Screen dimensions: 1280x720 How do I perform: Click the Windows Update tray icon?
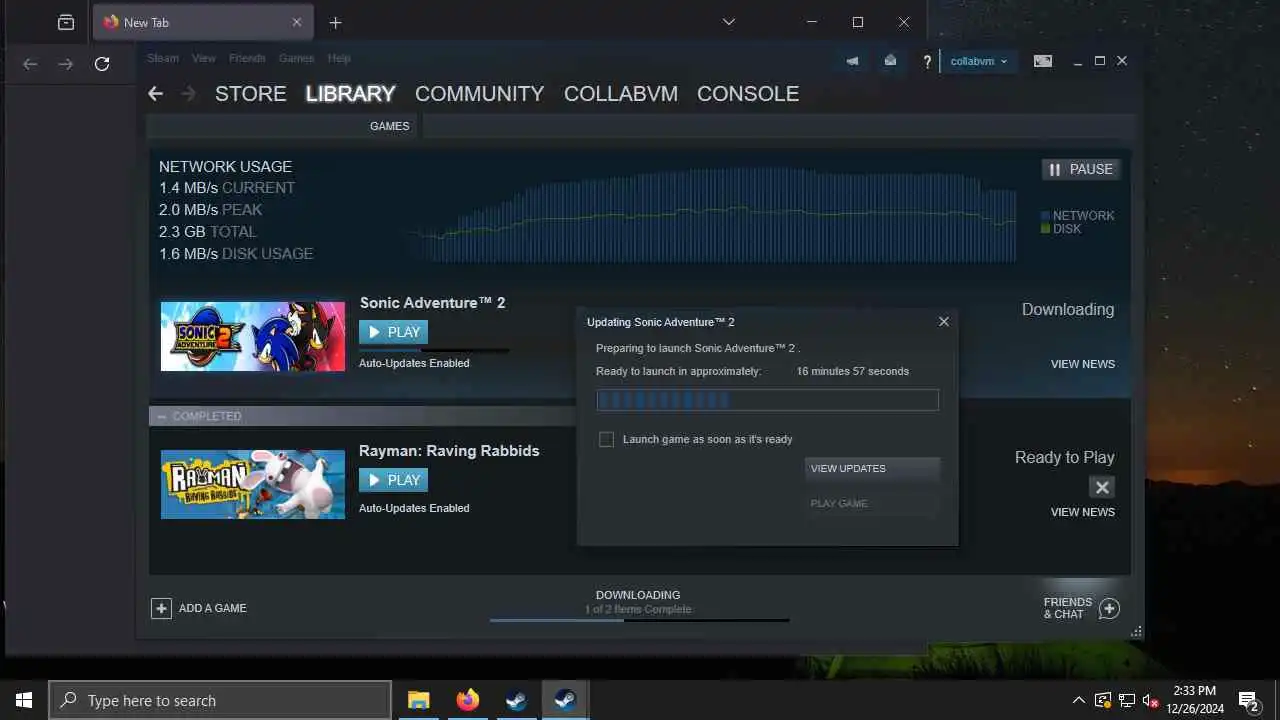click(x=1103, y=700)
